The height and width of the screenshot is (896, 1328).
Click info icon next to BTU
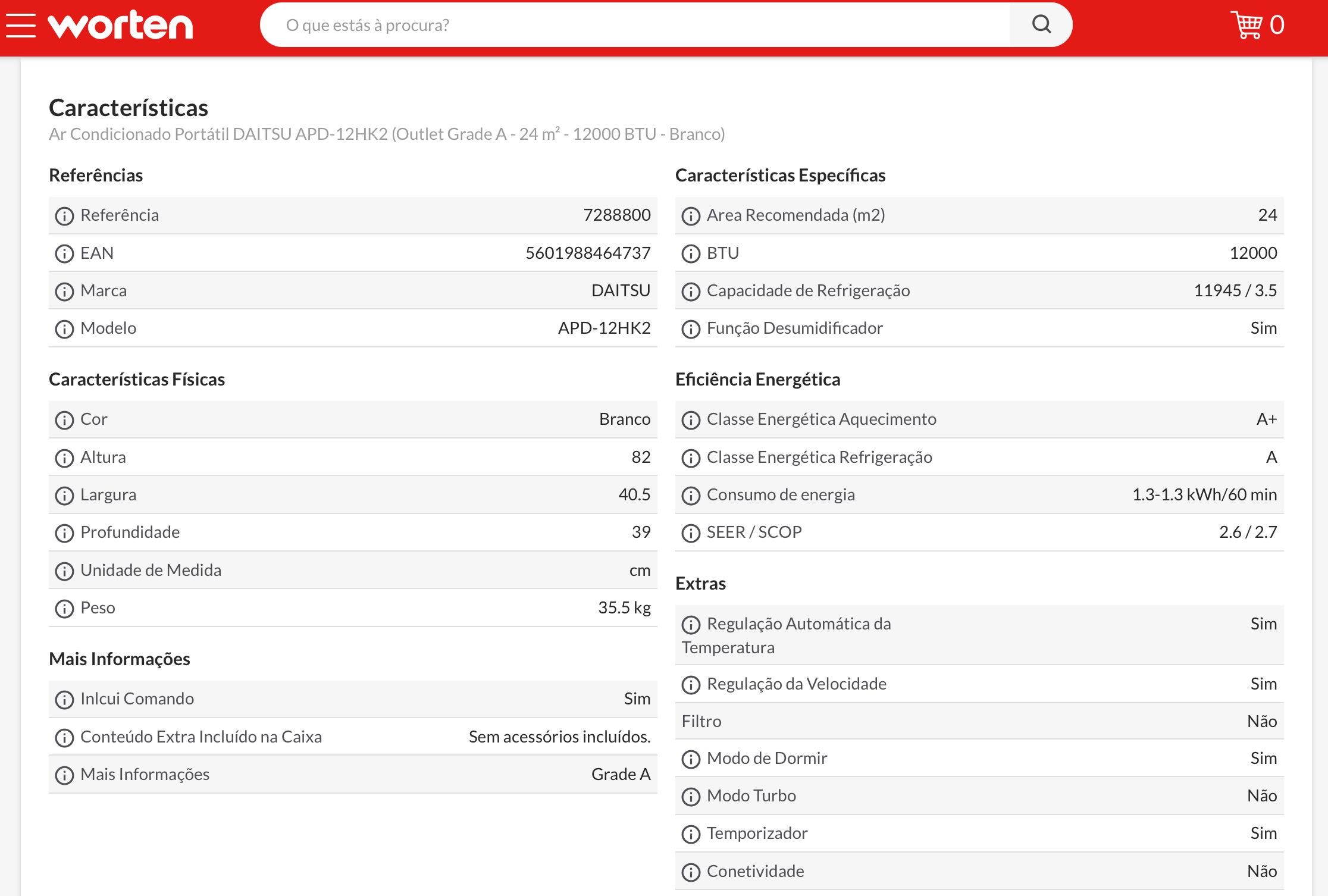(691, 254)
